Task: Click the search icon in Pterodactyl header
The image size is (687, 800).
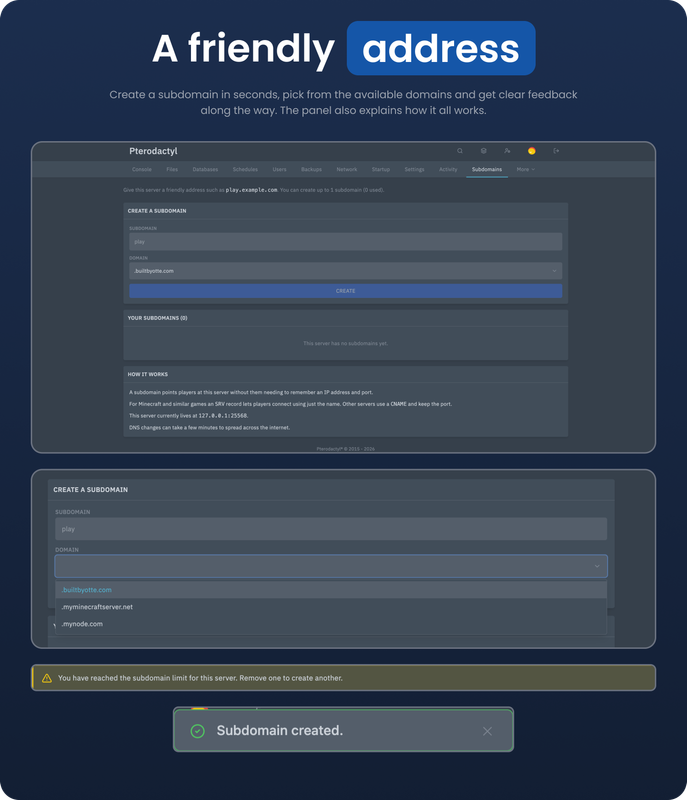Action: point(460,151)
